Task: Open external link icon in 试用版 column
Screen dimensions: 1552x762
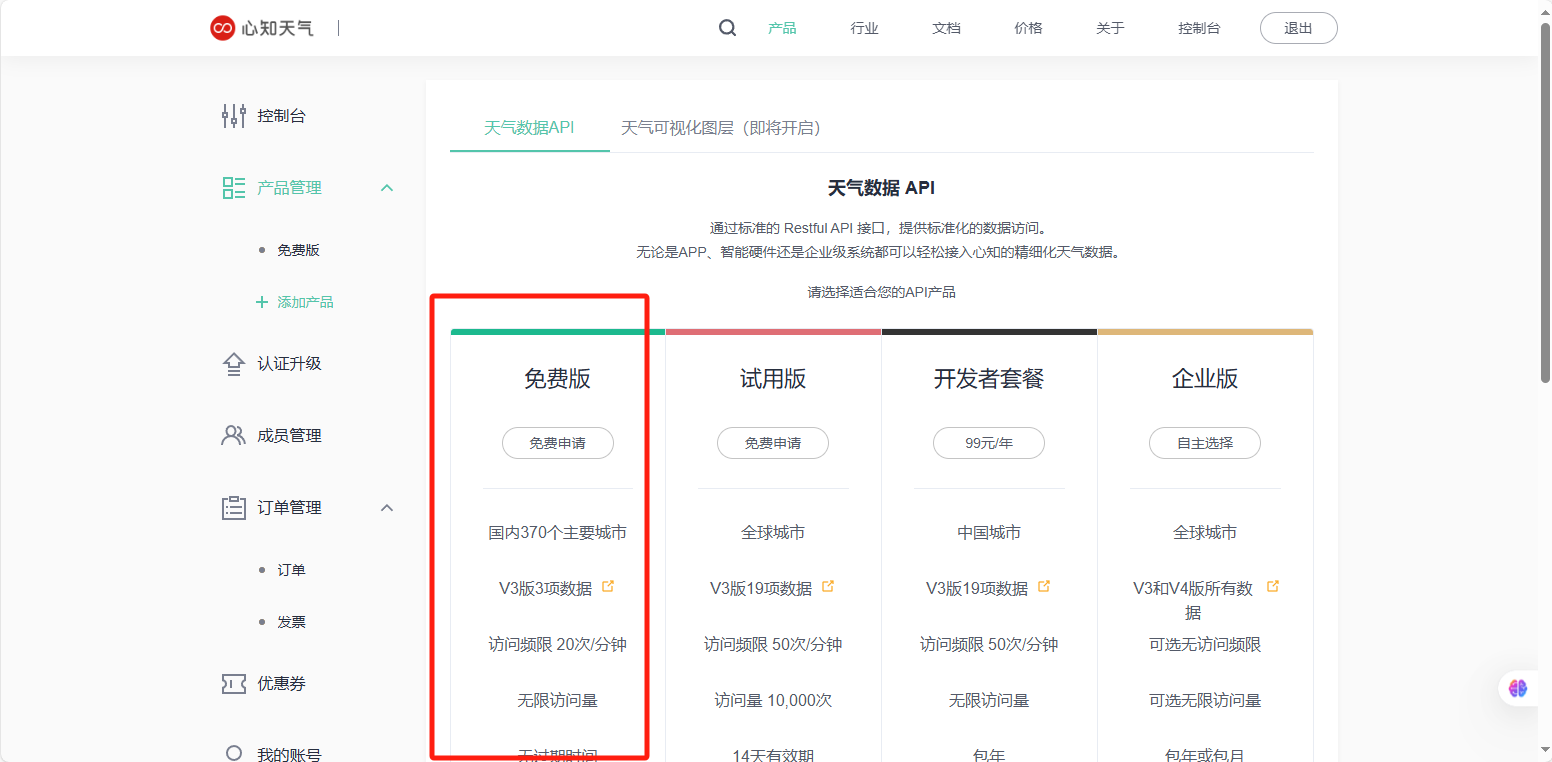Action: (828, 586)
